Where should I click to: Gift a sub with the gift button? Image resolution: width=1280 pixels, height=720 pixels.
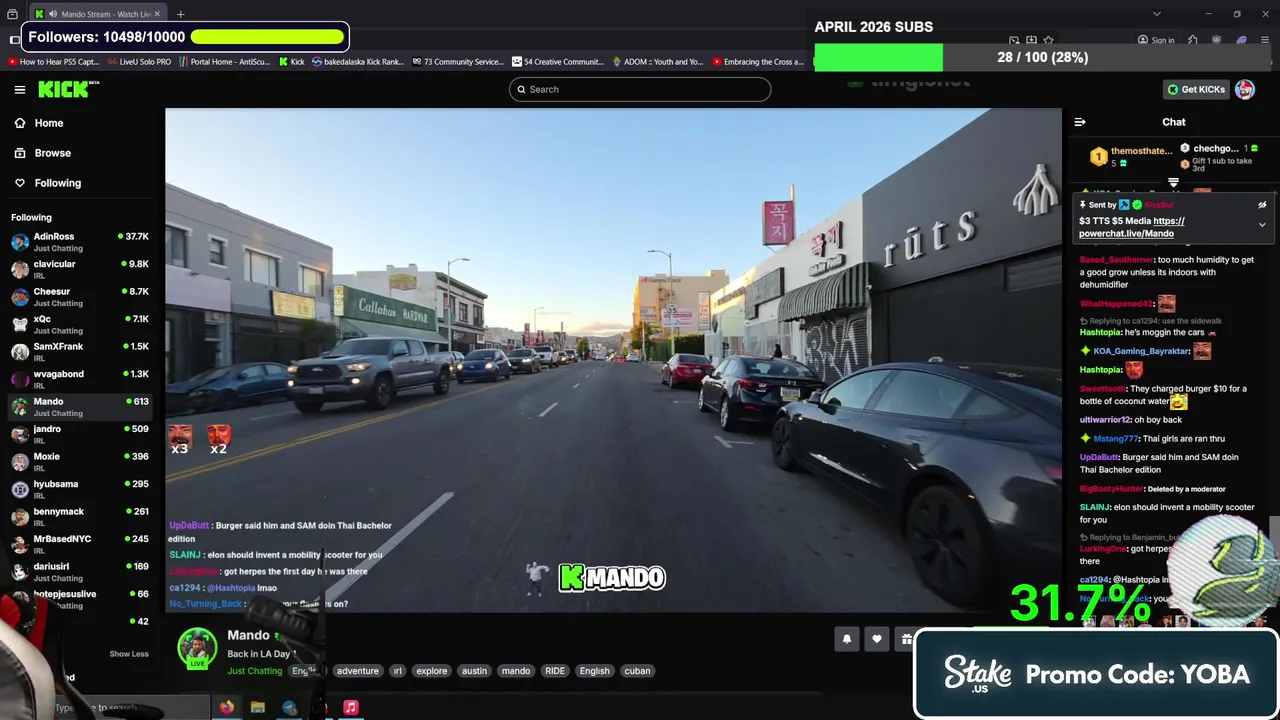coord(905,639)
